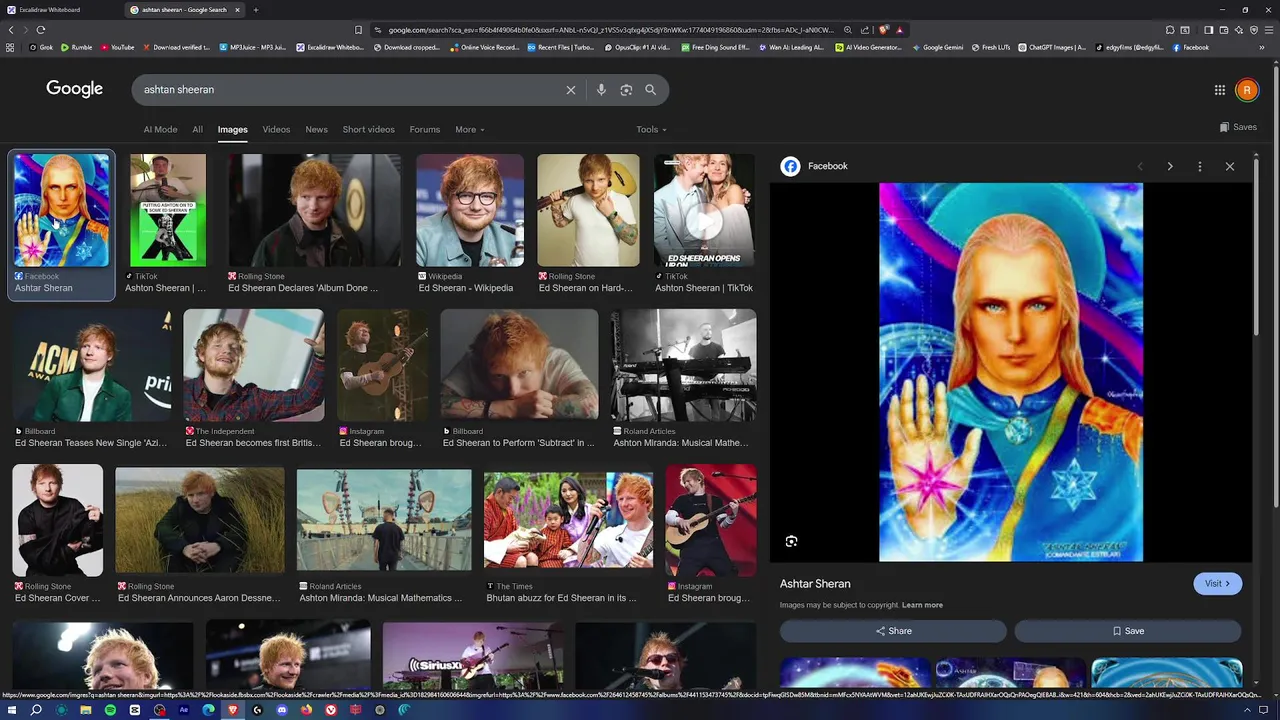The height and width of the screenshot is (720, 1280).
Task: Expand the More dropdown in search tabs
Action: [469, 129]
